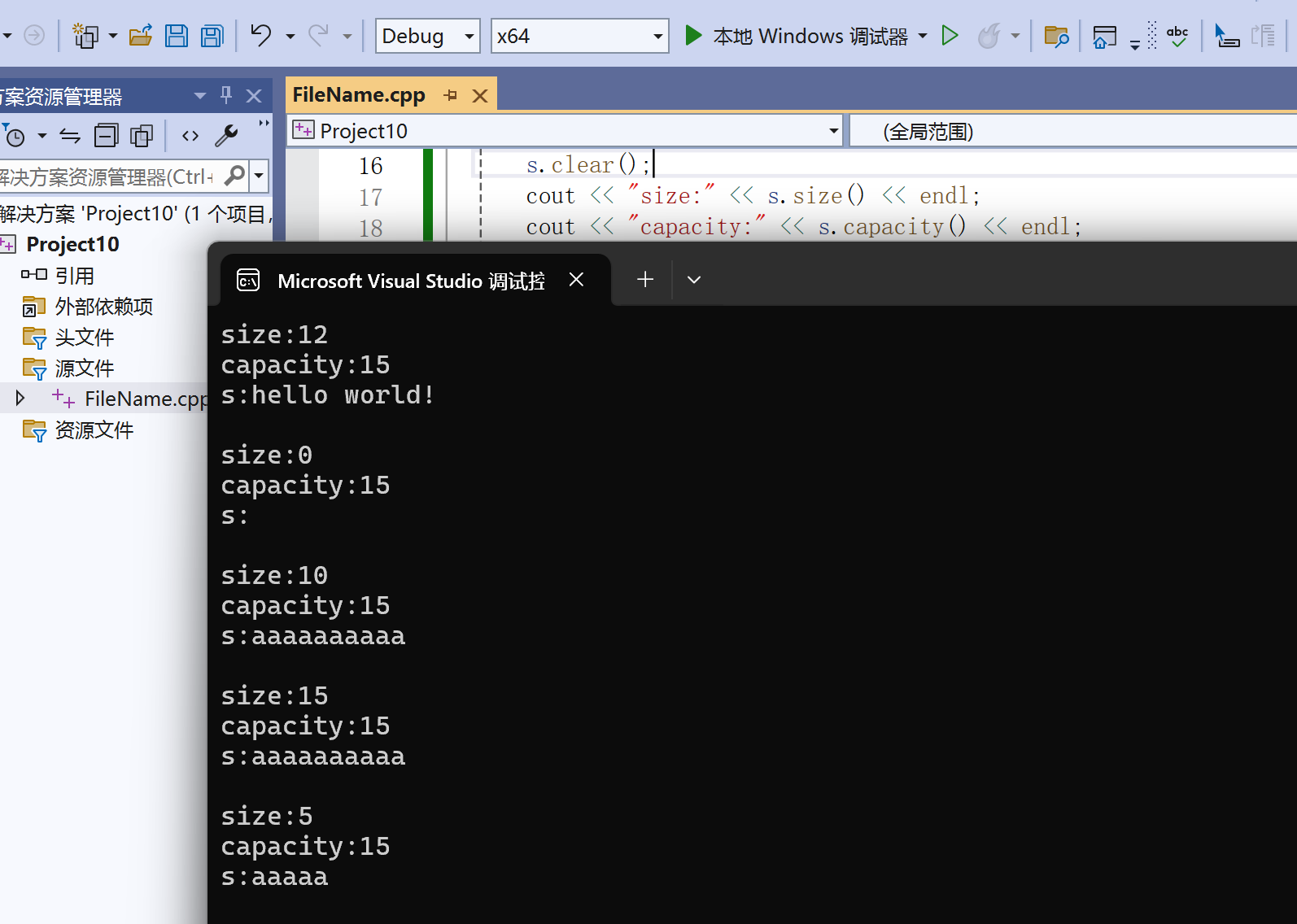
Task: Click the sync with active document icon
Action: click(x=70, y=136)
